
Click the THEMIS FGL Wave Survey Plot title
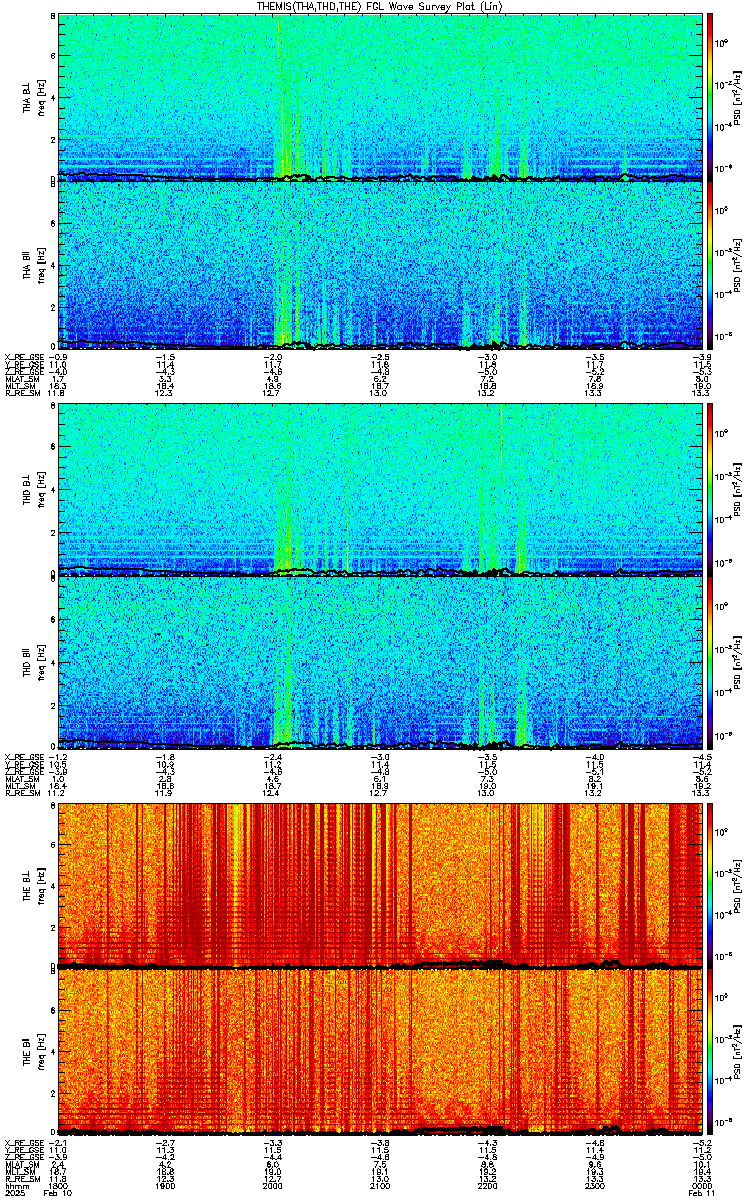click(380, 6)
